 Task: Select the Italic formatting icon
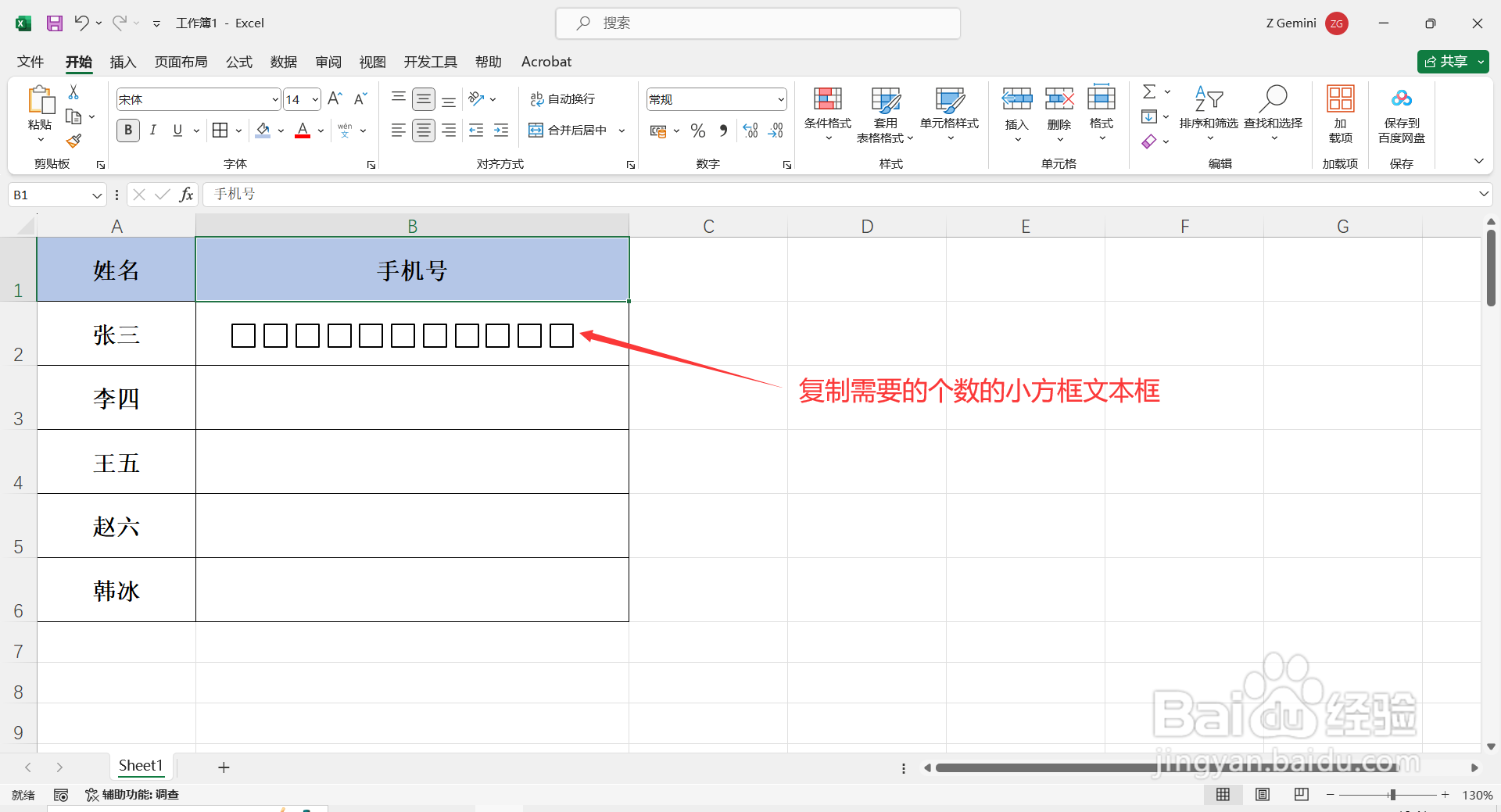coord(153,130)
